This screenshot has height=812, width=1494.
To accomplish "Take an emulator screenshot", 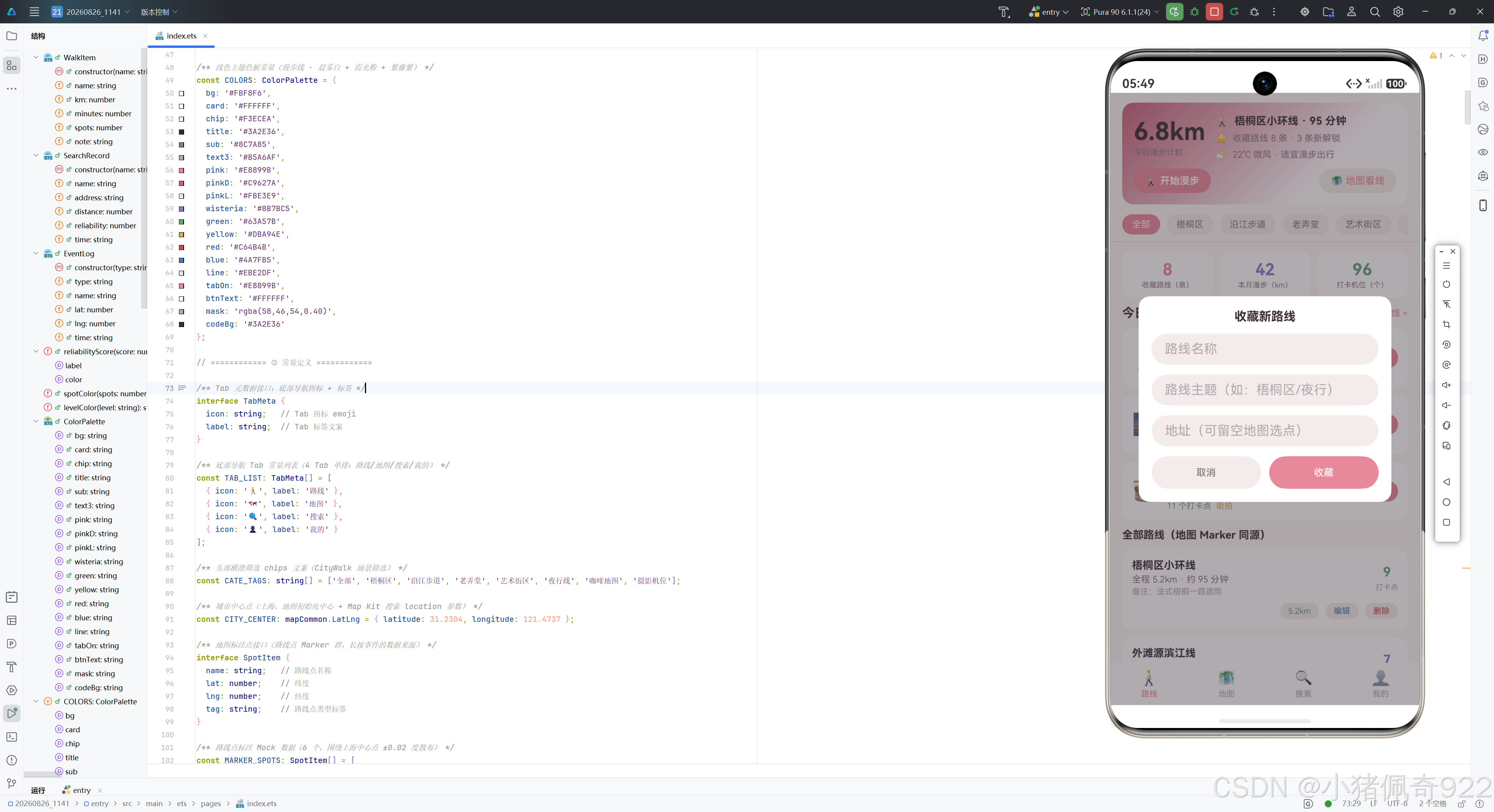I will coord(1447,325).
